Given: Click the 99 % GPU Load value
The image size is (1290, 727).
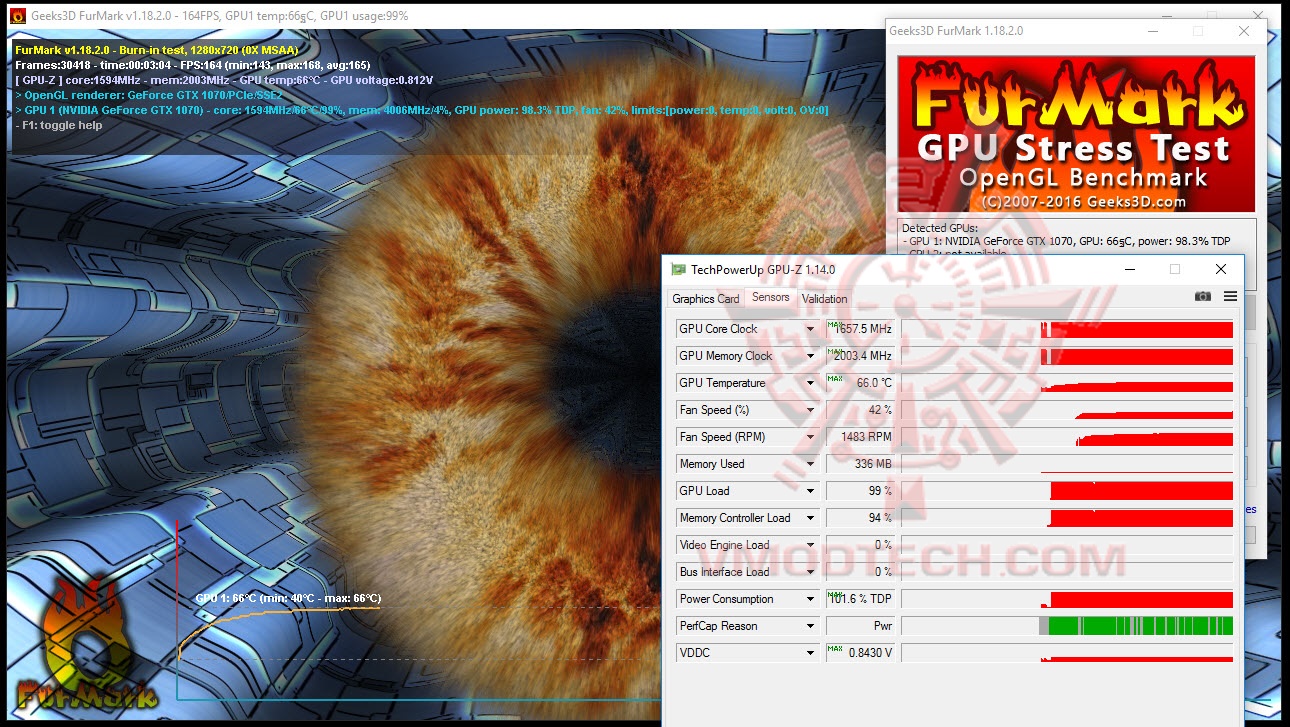Looking at the screenshot, I should 860,491.
